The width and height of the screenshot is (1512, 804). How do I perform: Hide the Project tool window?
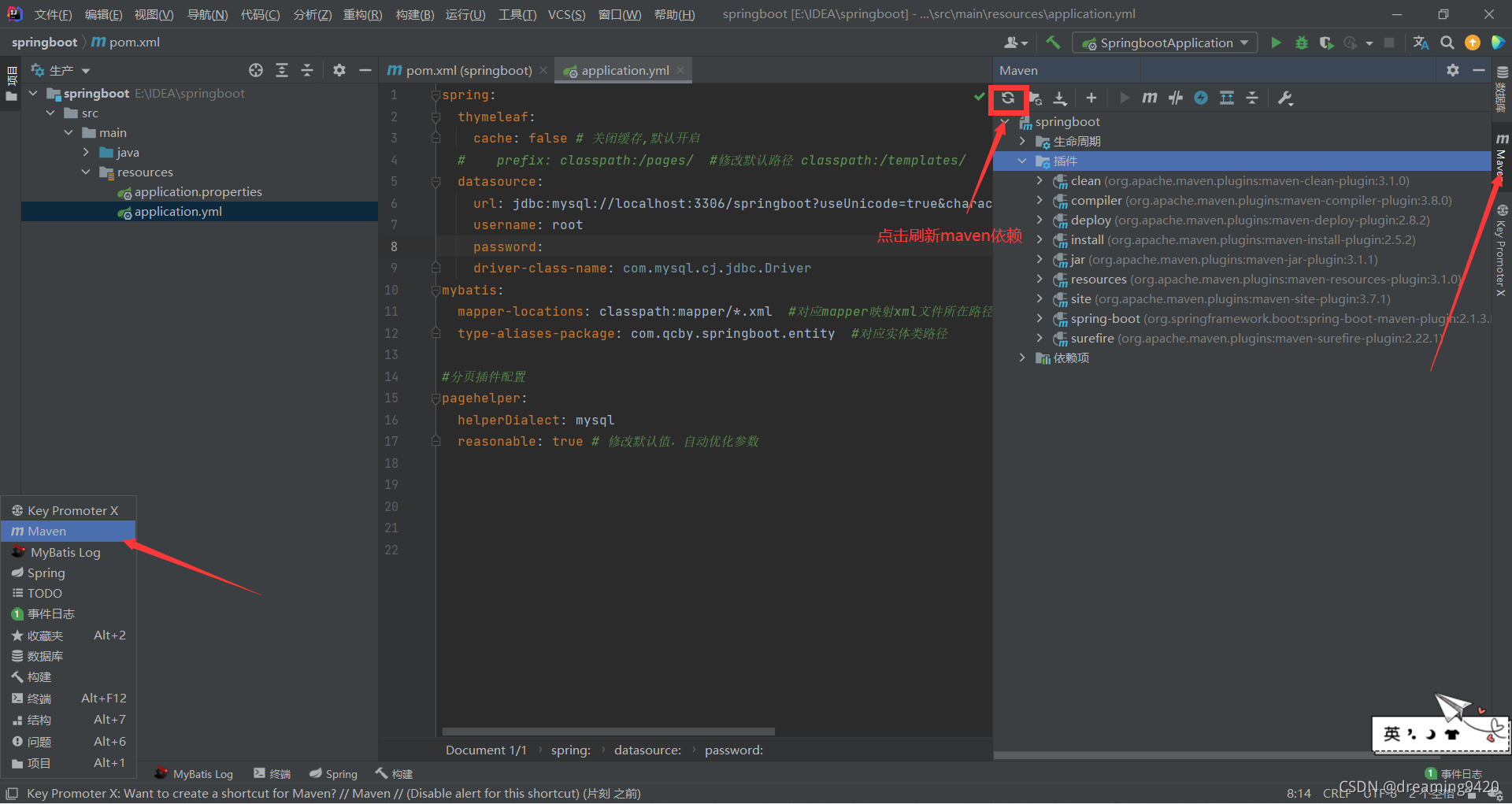tap(365, 70)
